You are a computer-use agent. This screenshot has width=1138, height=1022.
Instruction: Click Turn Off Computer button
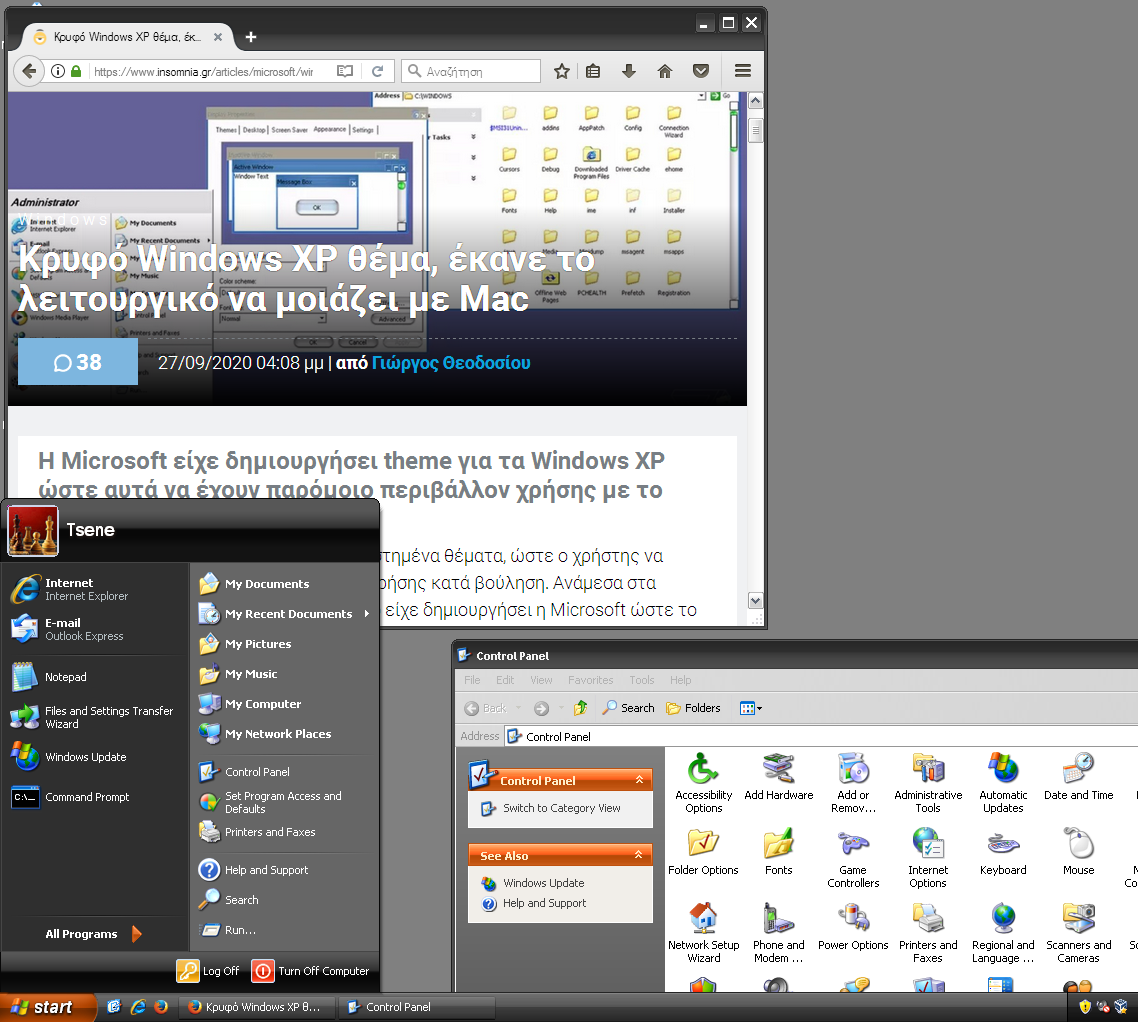coord(311,970)
